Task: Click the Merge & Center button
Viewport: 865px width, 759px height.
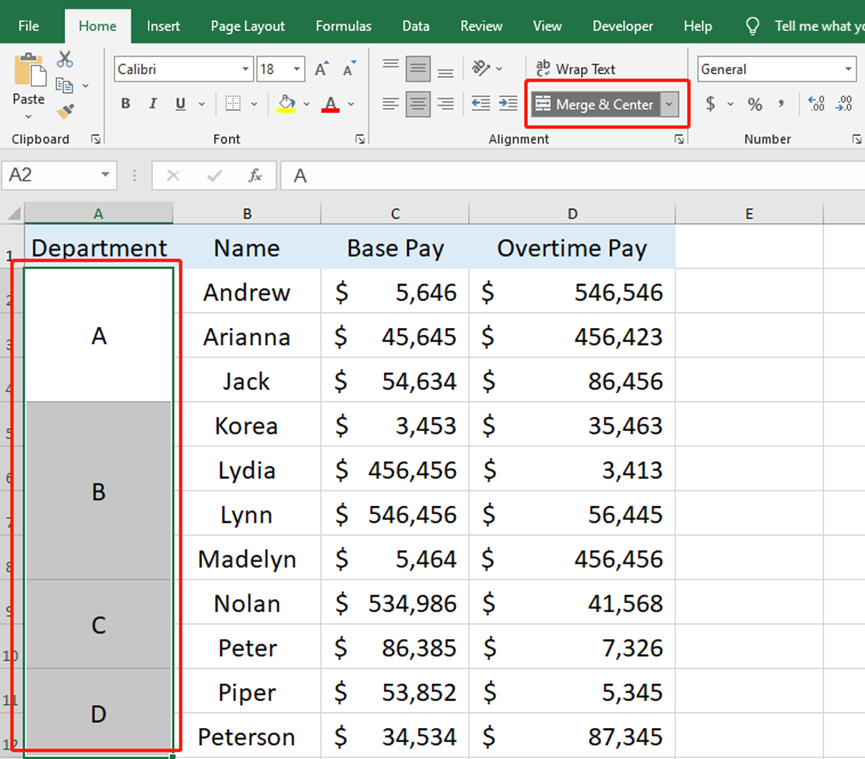Action: [x=596, y=103]
